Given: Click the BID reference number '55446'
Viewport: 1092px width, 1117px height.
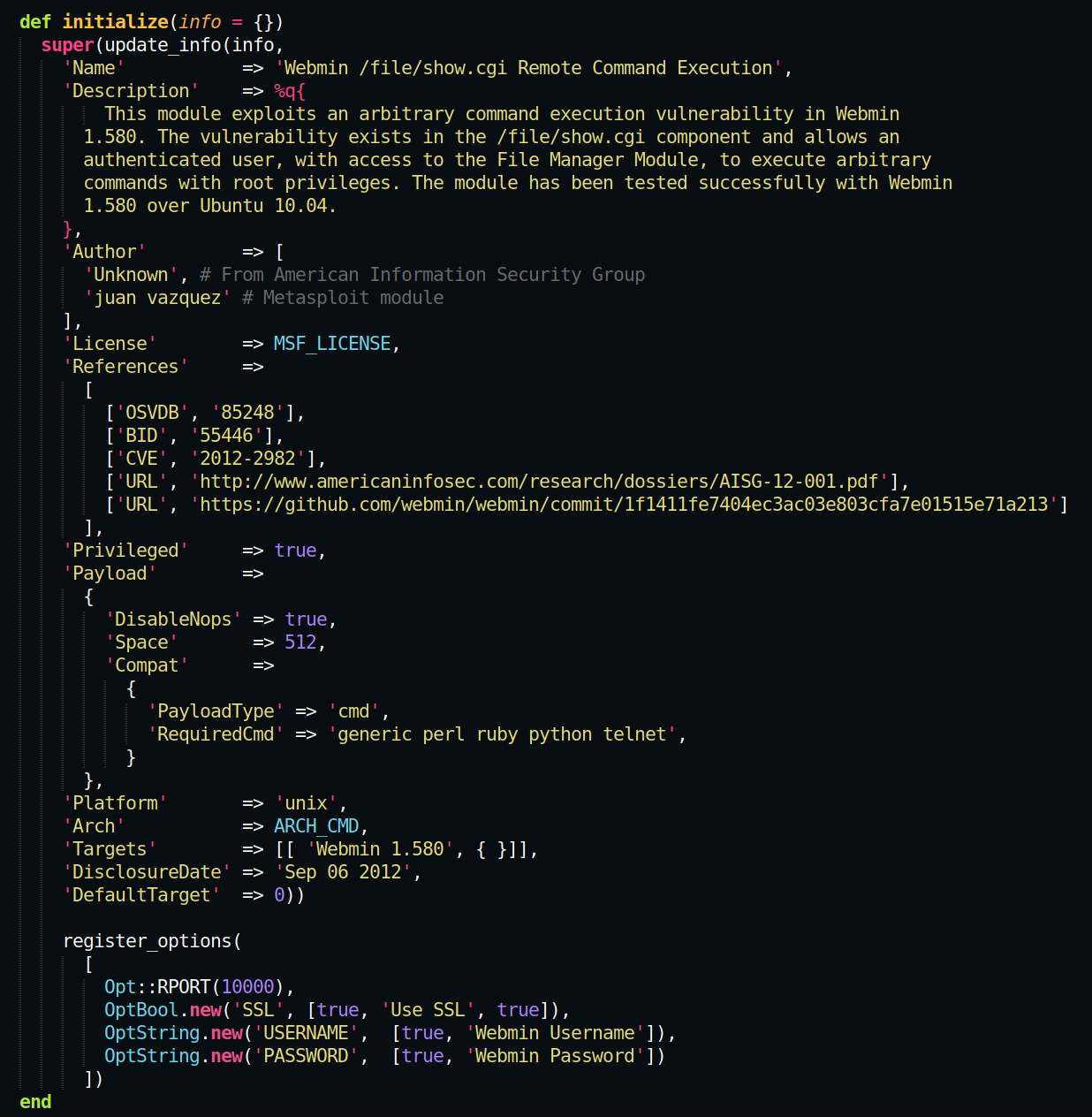Looking at the screenshot, I should coord(227,436).
